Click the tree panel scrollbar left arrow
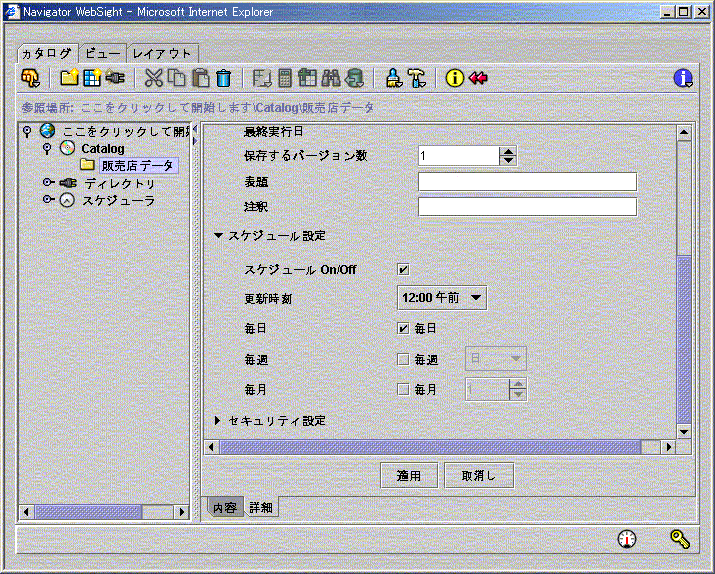 [26, 512]
